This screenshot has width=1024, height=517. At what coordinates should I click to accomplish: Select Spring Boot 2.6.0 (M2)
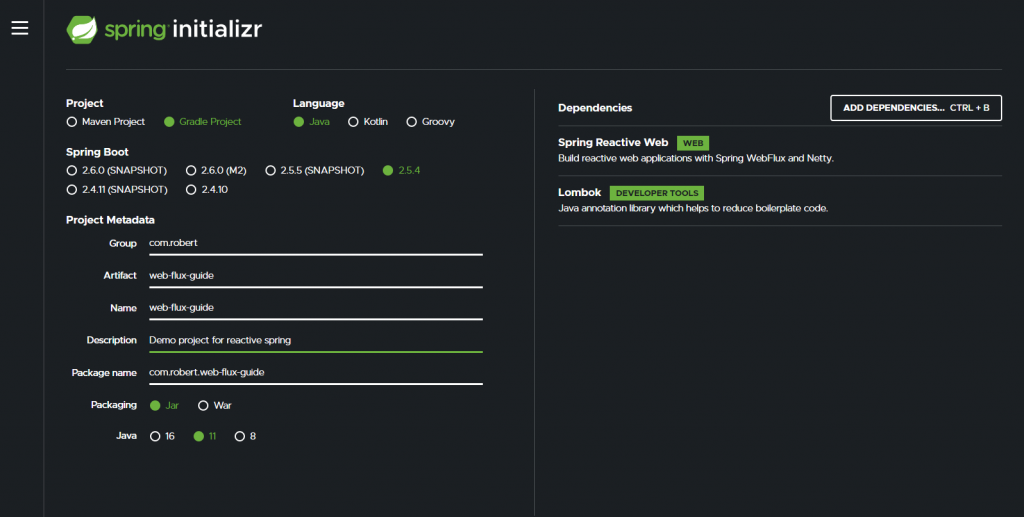coord(216,170)
